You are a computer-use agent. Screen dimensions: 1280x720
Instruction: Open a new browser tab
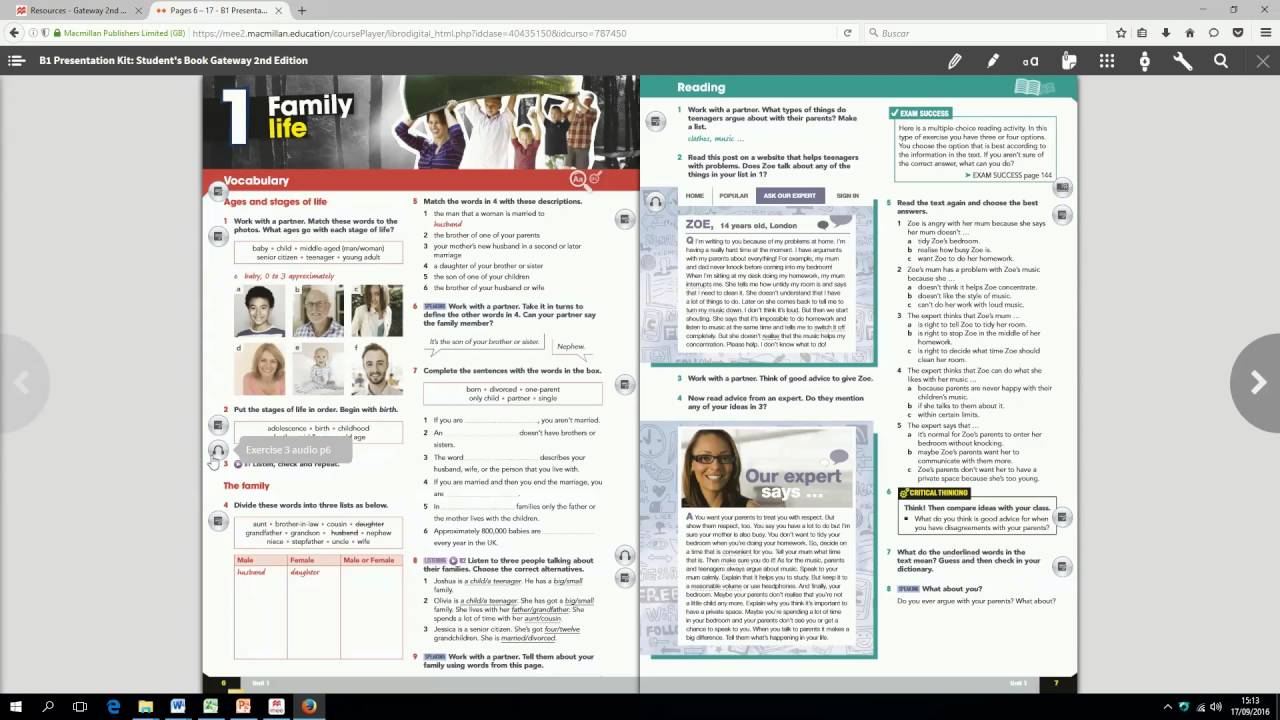(x=301, y=10)
